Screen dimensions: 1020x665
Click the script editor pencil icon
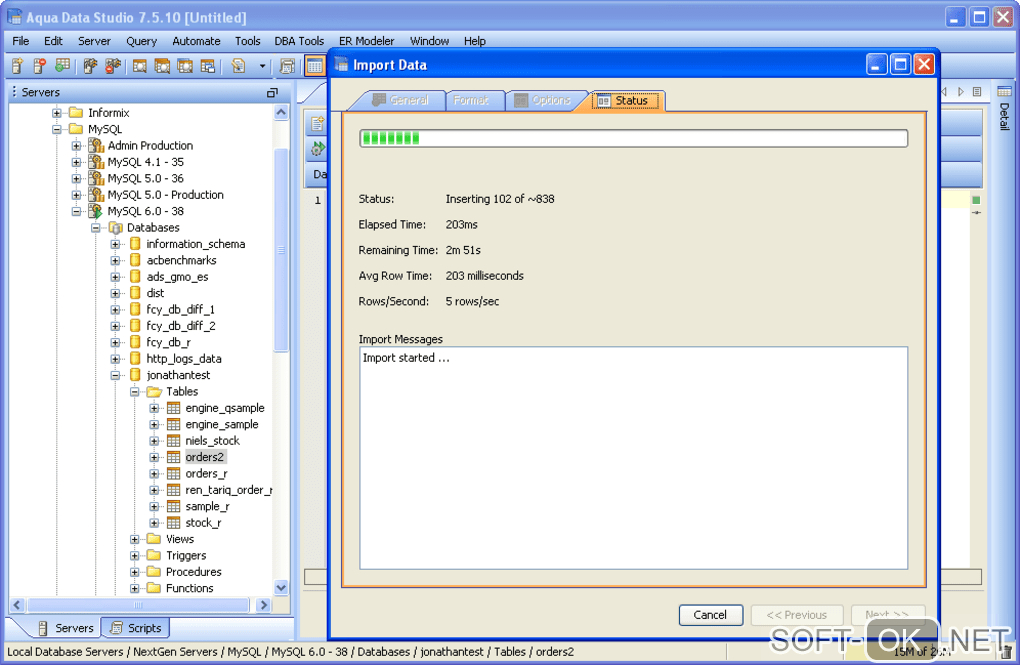[x=238, y=66]
